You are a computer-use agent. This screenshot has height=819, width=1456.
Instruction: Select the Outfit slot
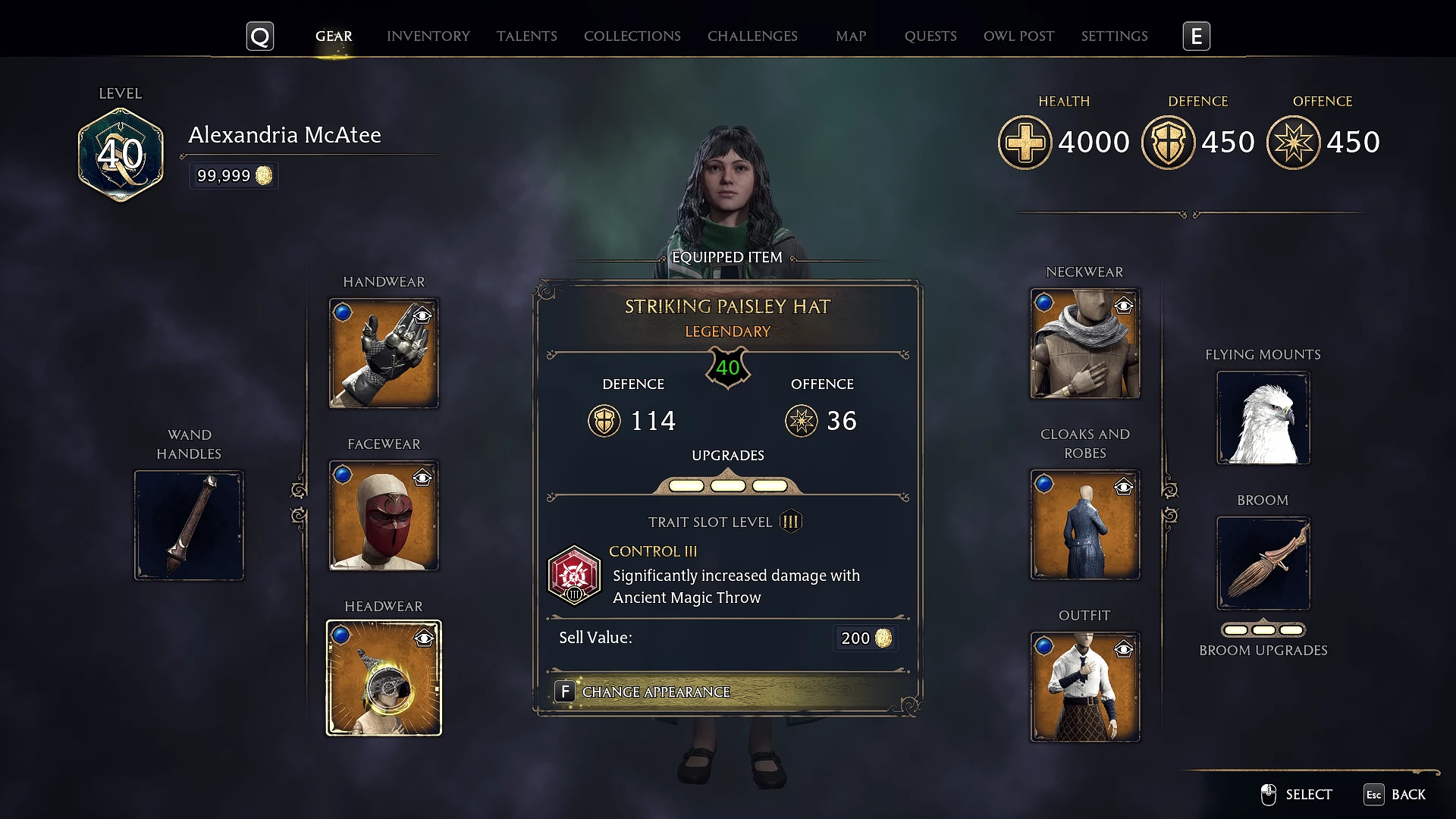[1085, 687]
